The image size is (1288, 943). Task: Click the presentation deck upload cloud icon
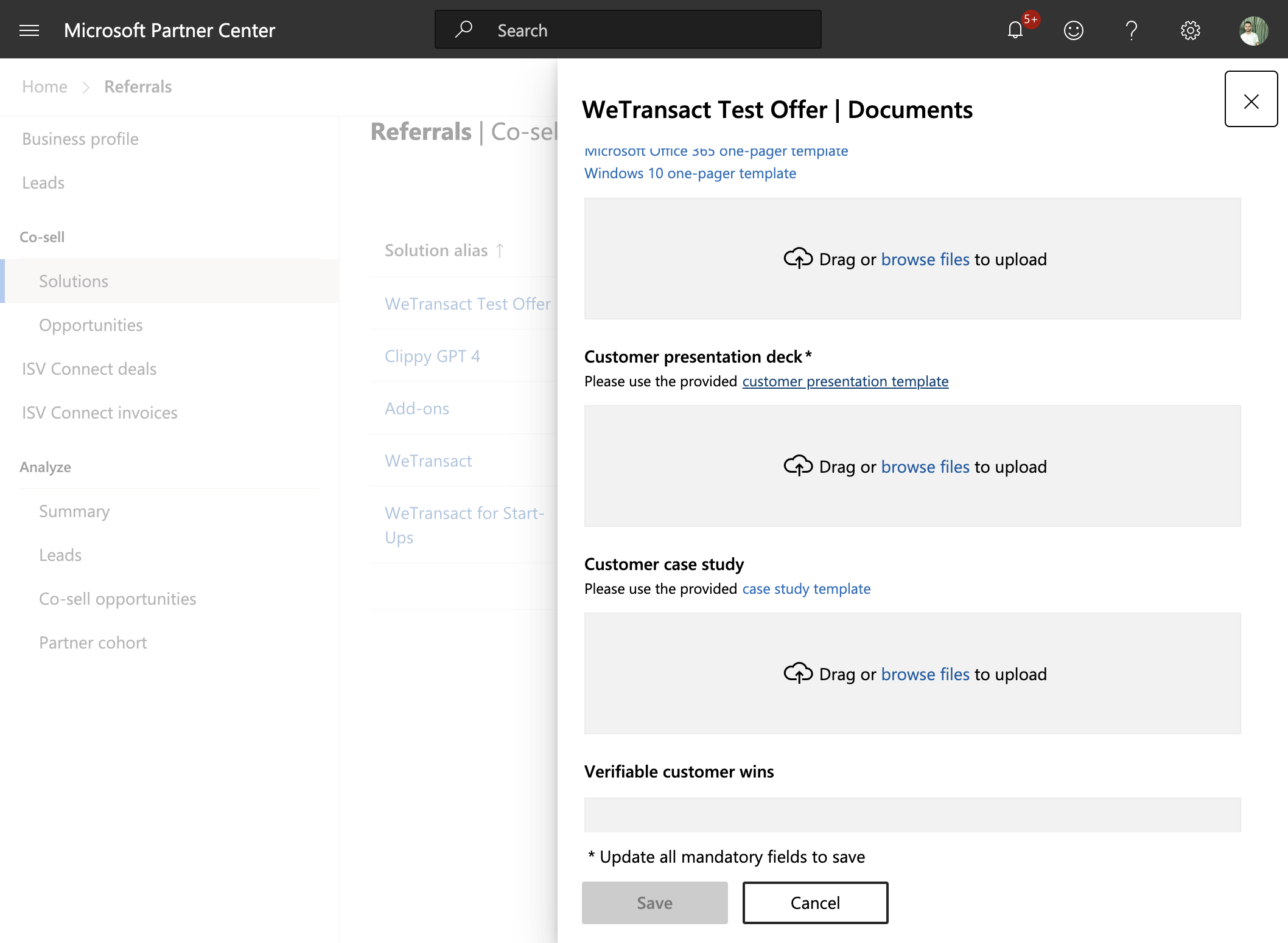(798, 466)
